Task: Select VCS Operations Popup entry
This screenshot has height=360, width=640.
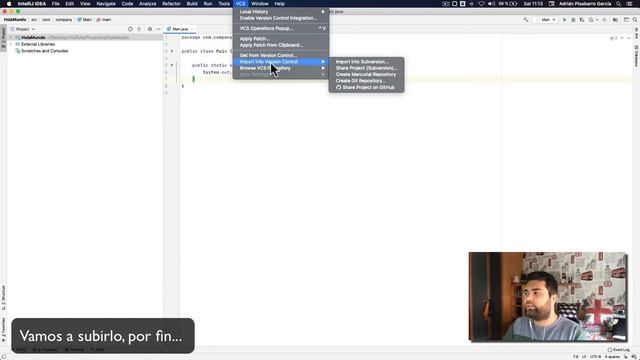Action: [x=281, y=29]
